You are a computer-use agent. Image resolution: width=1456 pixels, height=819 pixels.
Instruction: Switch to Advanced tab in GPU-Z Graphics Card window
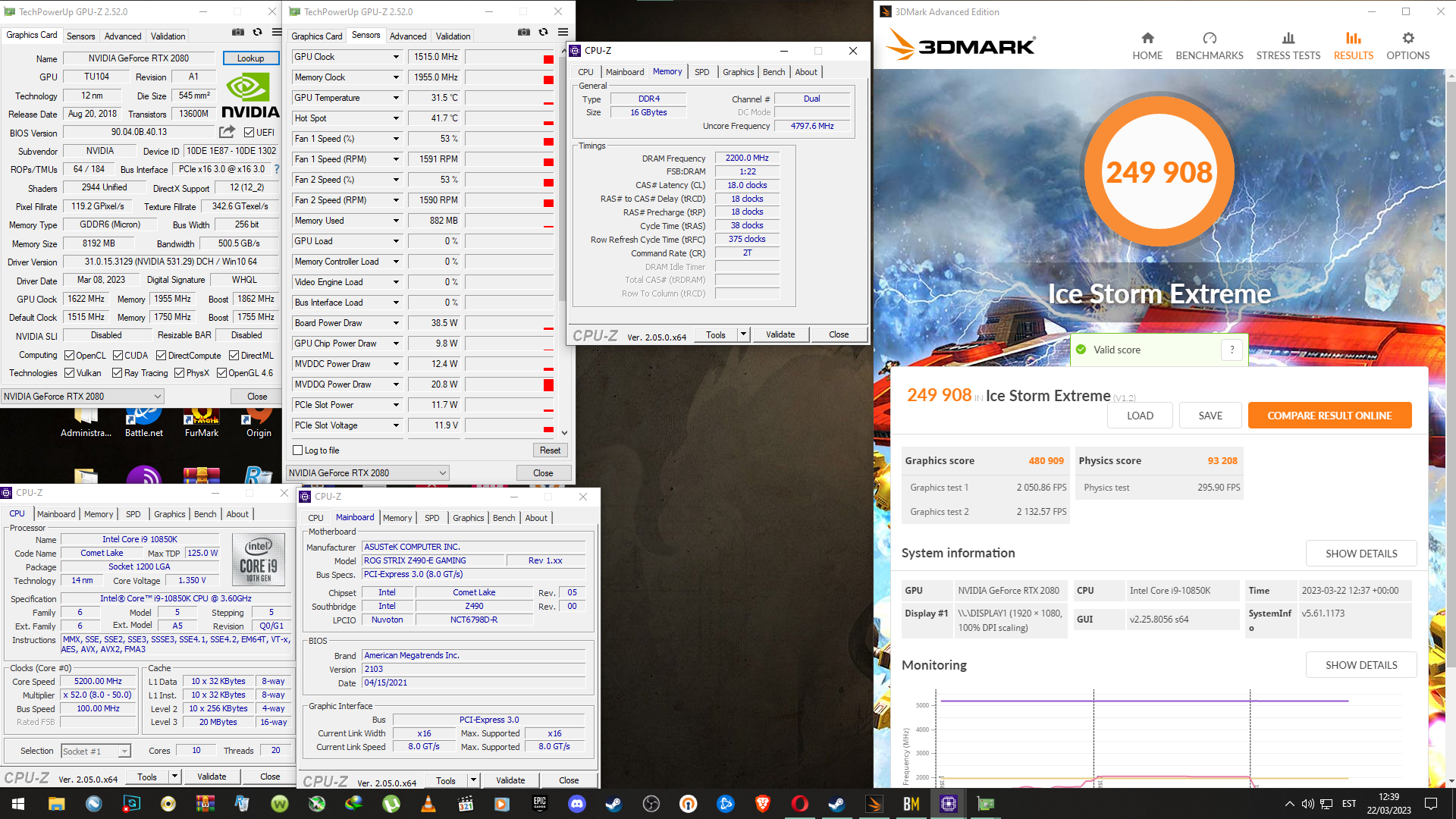123,36
